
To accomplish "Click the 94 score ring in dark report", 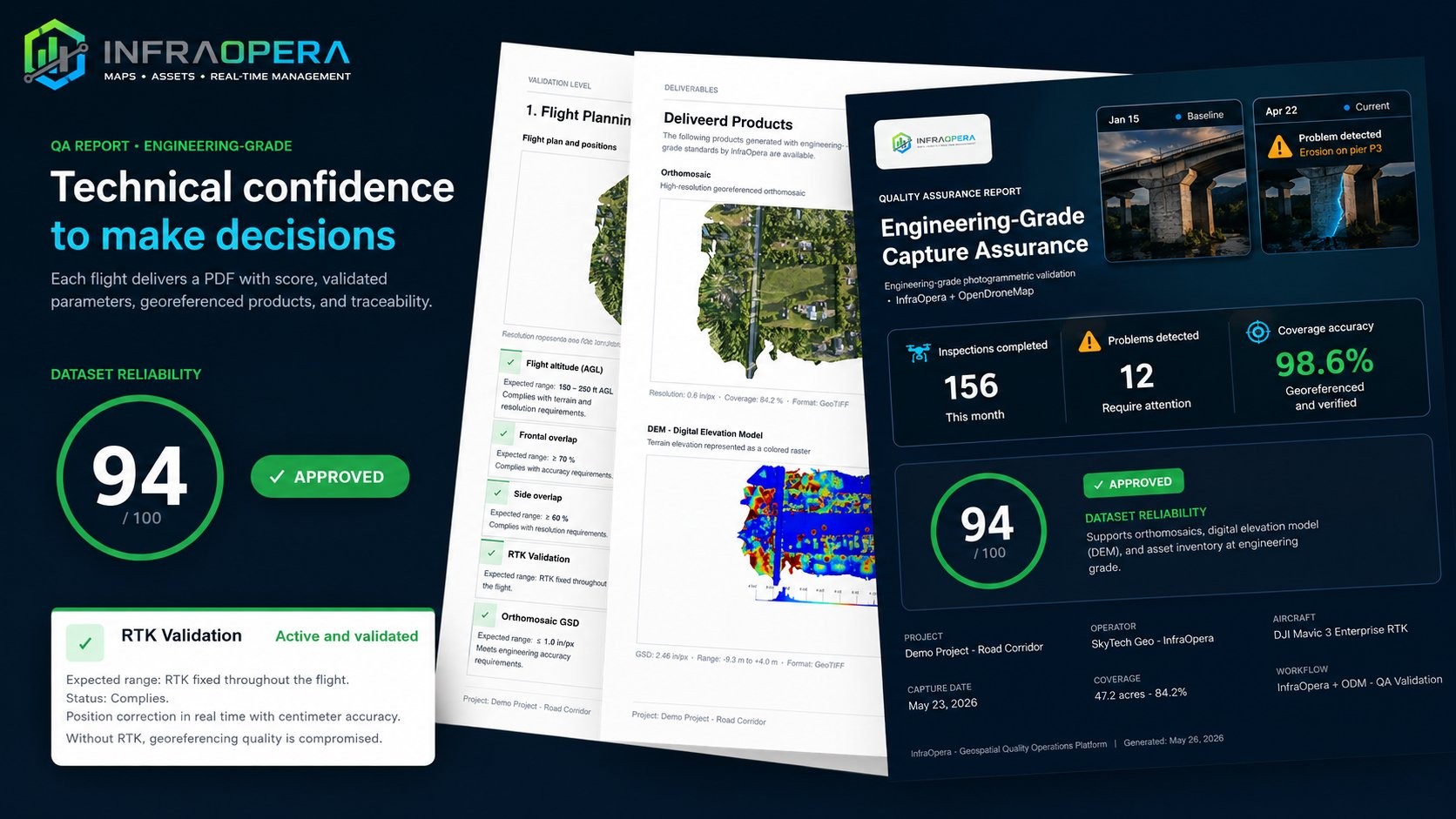I will point(988,531).
